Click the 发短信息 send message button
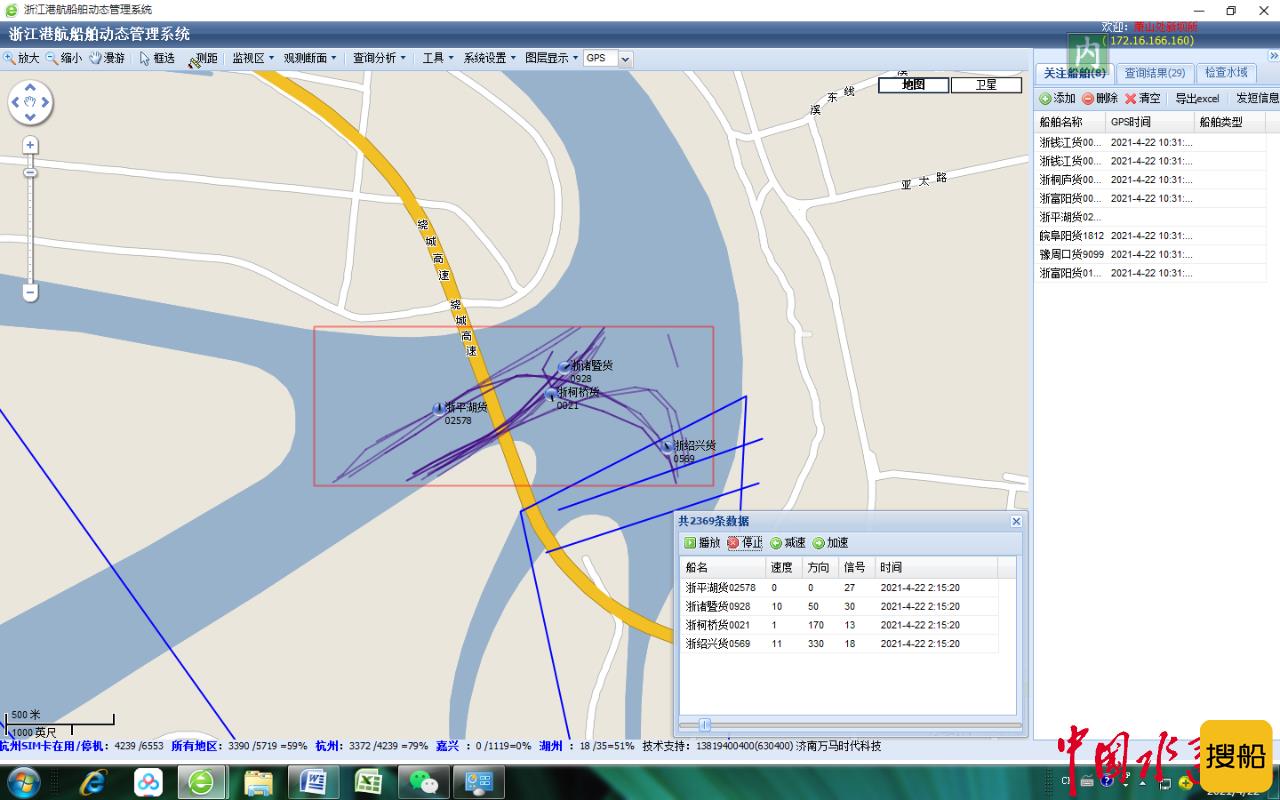 point(1257,98)
